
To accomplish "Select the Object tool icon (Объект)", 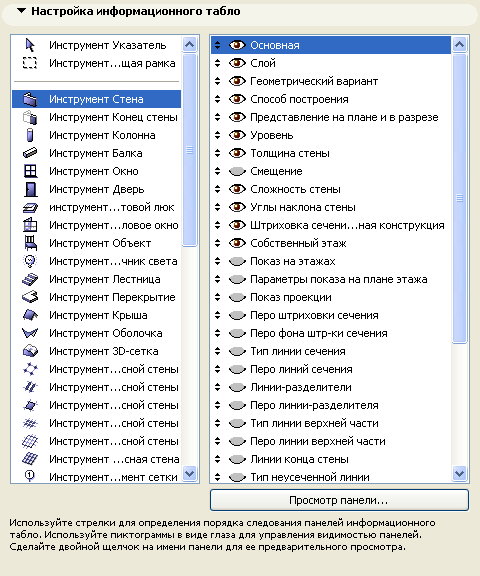I will [x=30, y=243].
